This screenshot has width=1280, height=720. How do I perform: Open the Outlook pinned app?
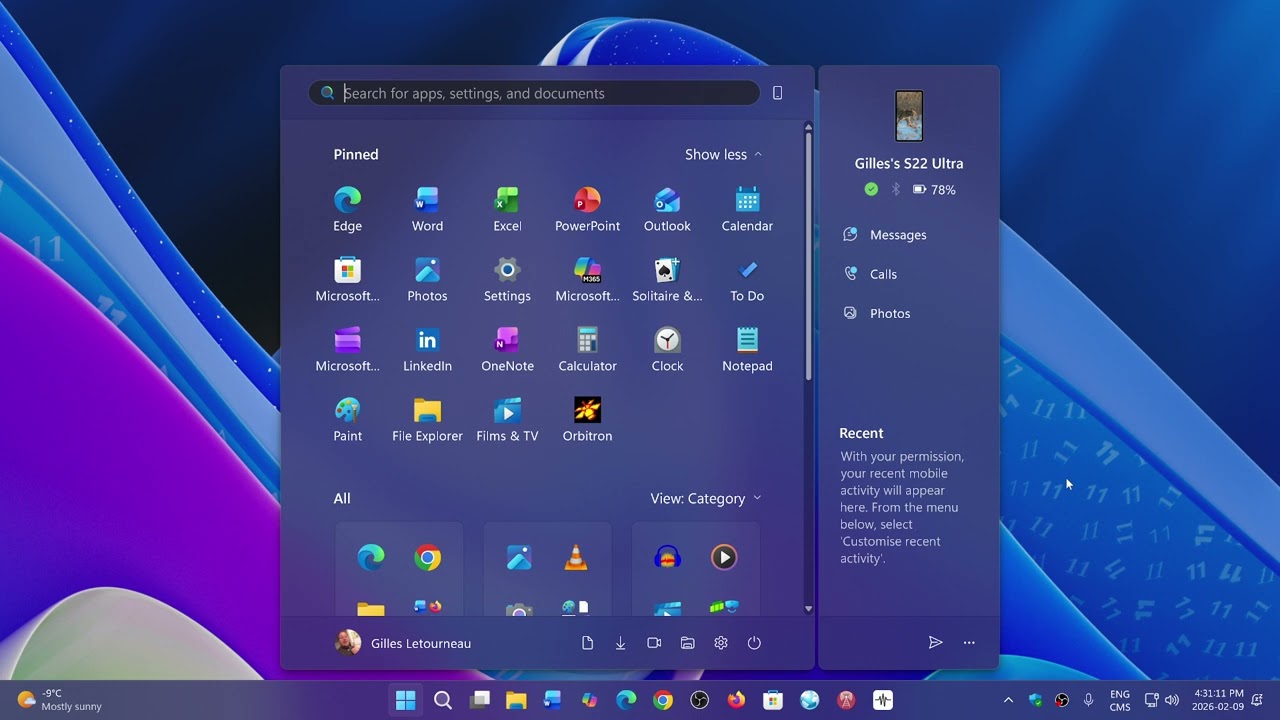pyautogui.click(x=667, y=209)
